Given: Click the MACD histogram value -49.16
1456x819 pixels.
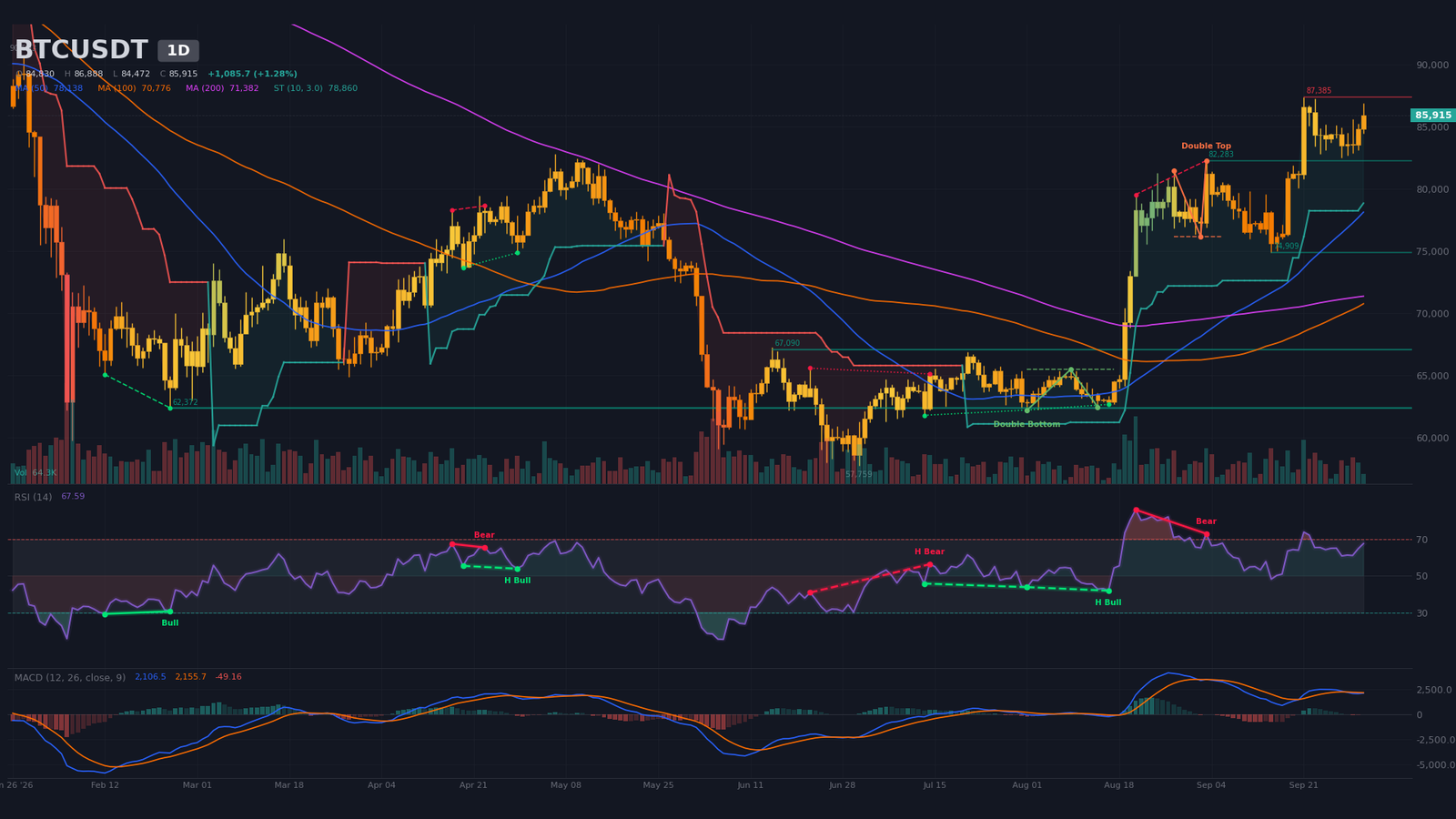Looking at the screenshot, I should tap(228, 677).
